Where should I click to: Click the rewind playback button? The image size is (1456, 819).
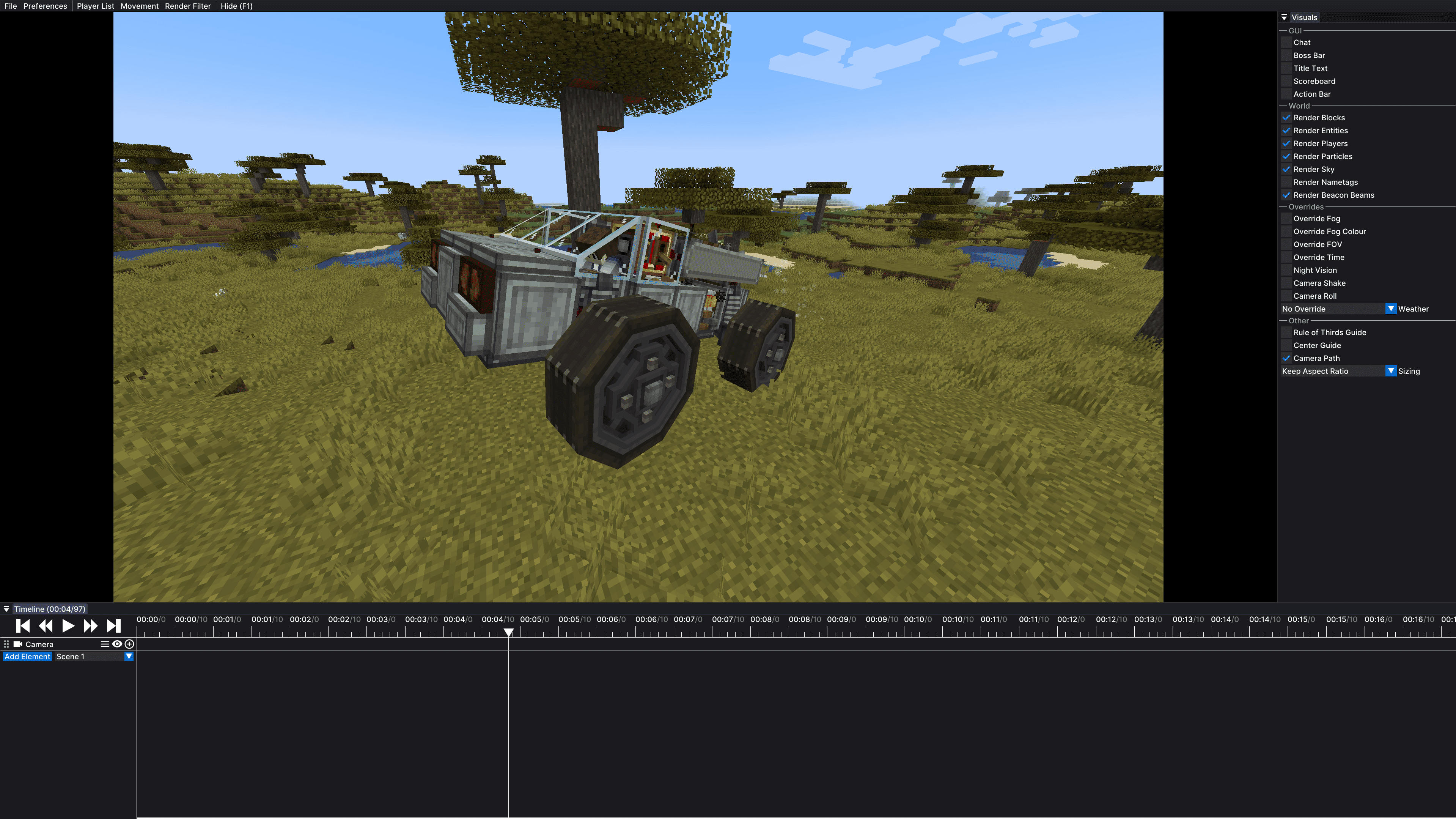(46, 625)
